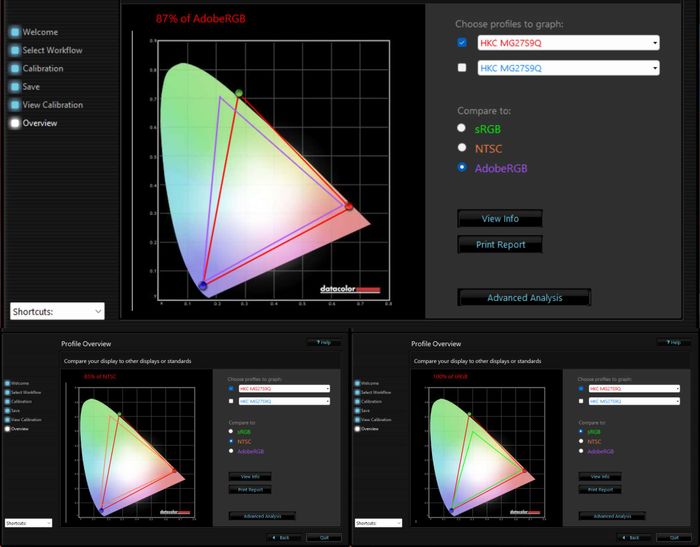This screenshot has width=700, height=547.
Task: Click the blue primary point on the AdobeRGB gamut chart
Action: pos(203,285)
